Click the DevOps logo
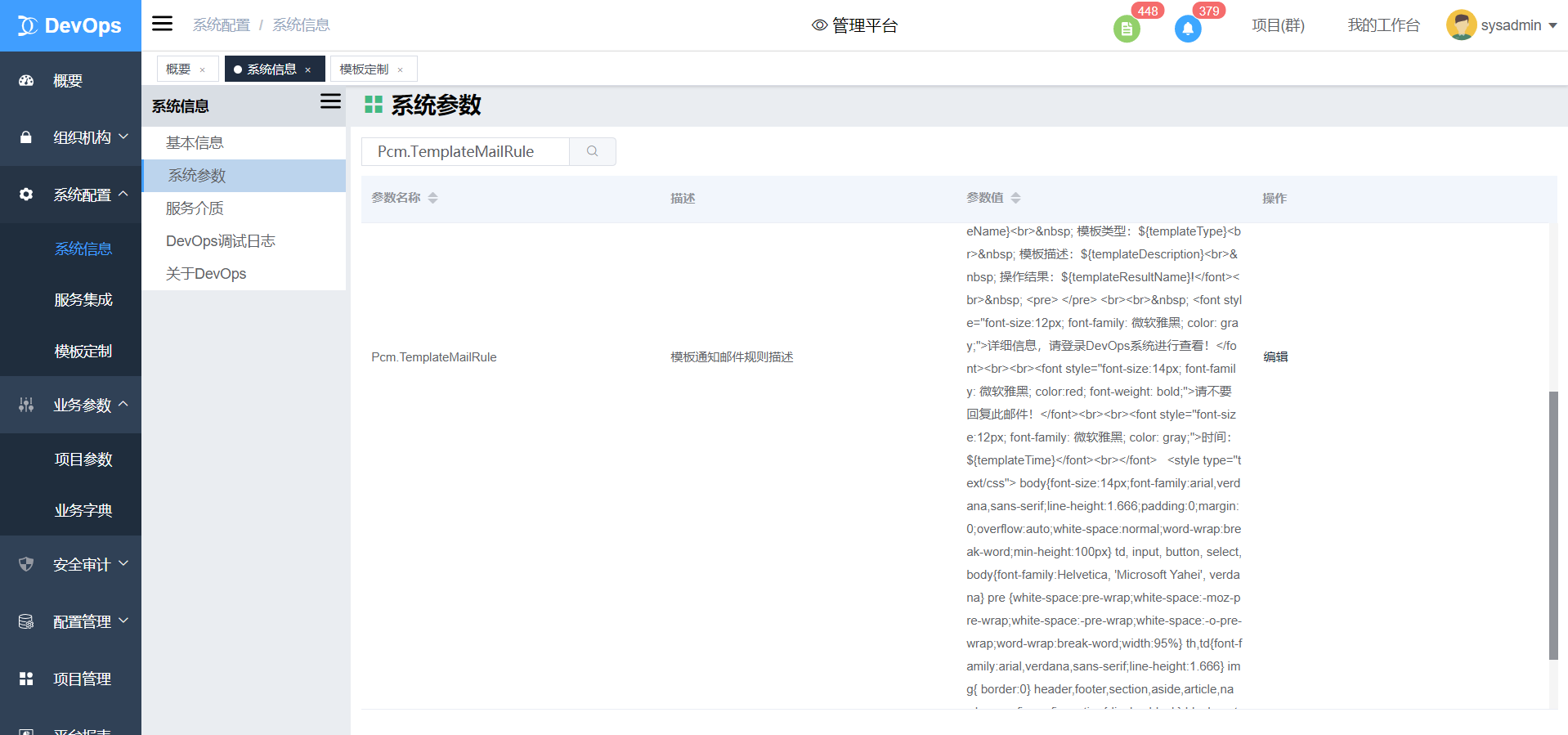The image size is (1568, 735). click(x=70, y=25)
